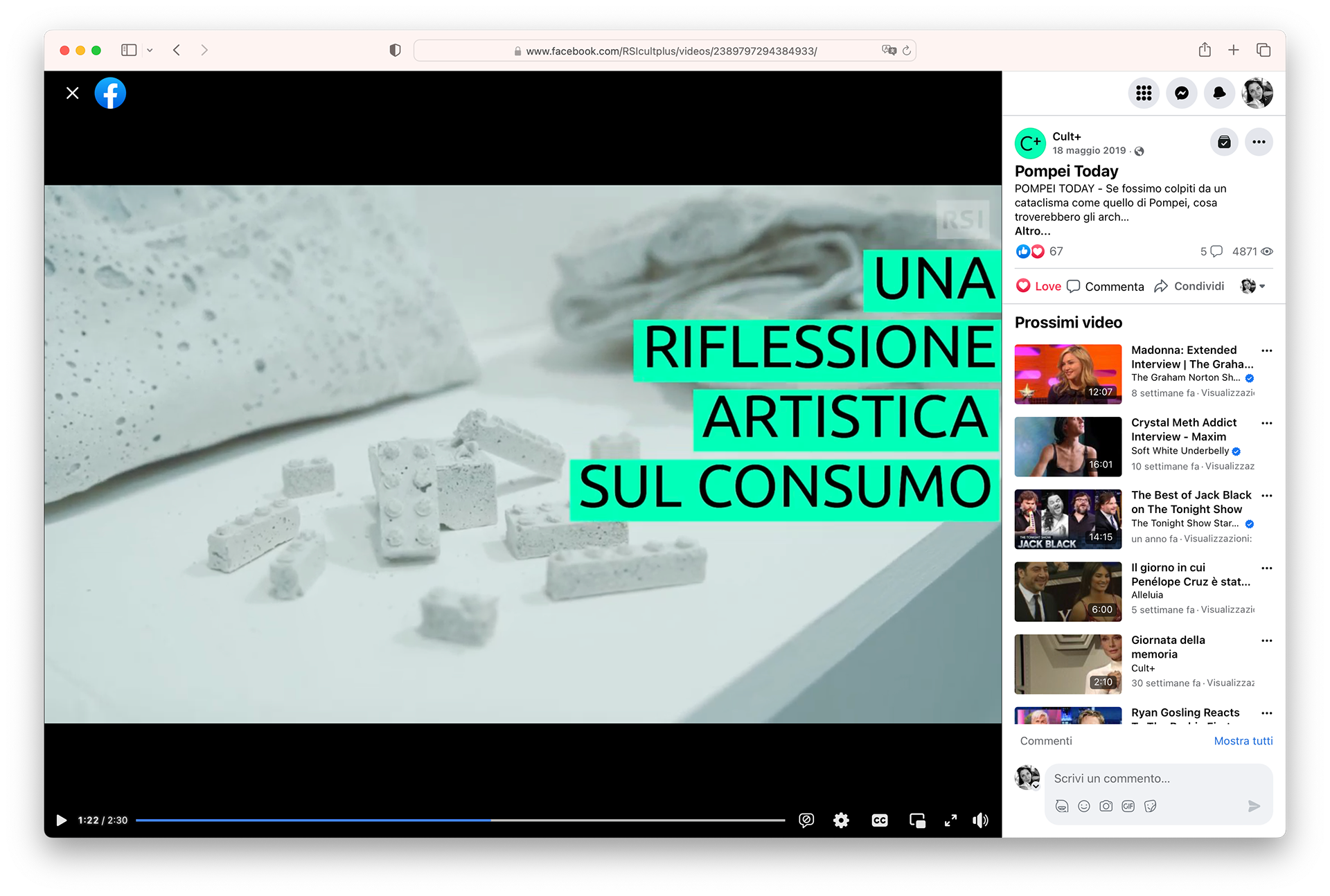This screenshot has height=896, width=1330.
Task: Attach photo via camera icon
Action: pyautogui.click(x=1106, y=806)
